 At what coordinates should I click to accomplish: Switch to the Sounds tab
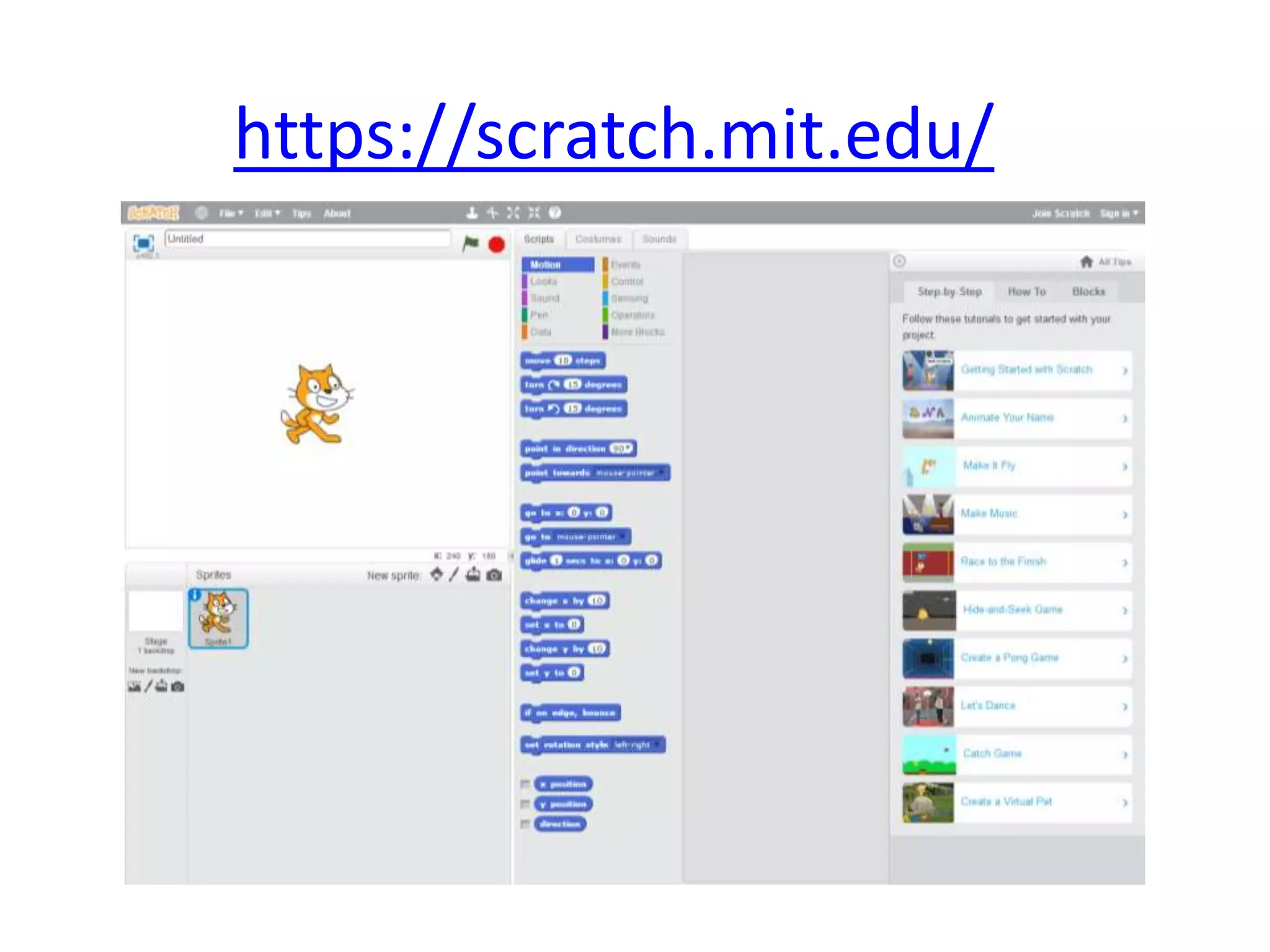(x=659, y=239)
